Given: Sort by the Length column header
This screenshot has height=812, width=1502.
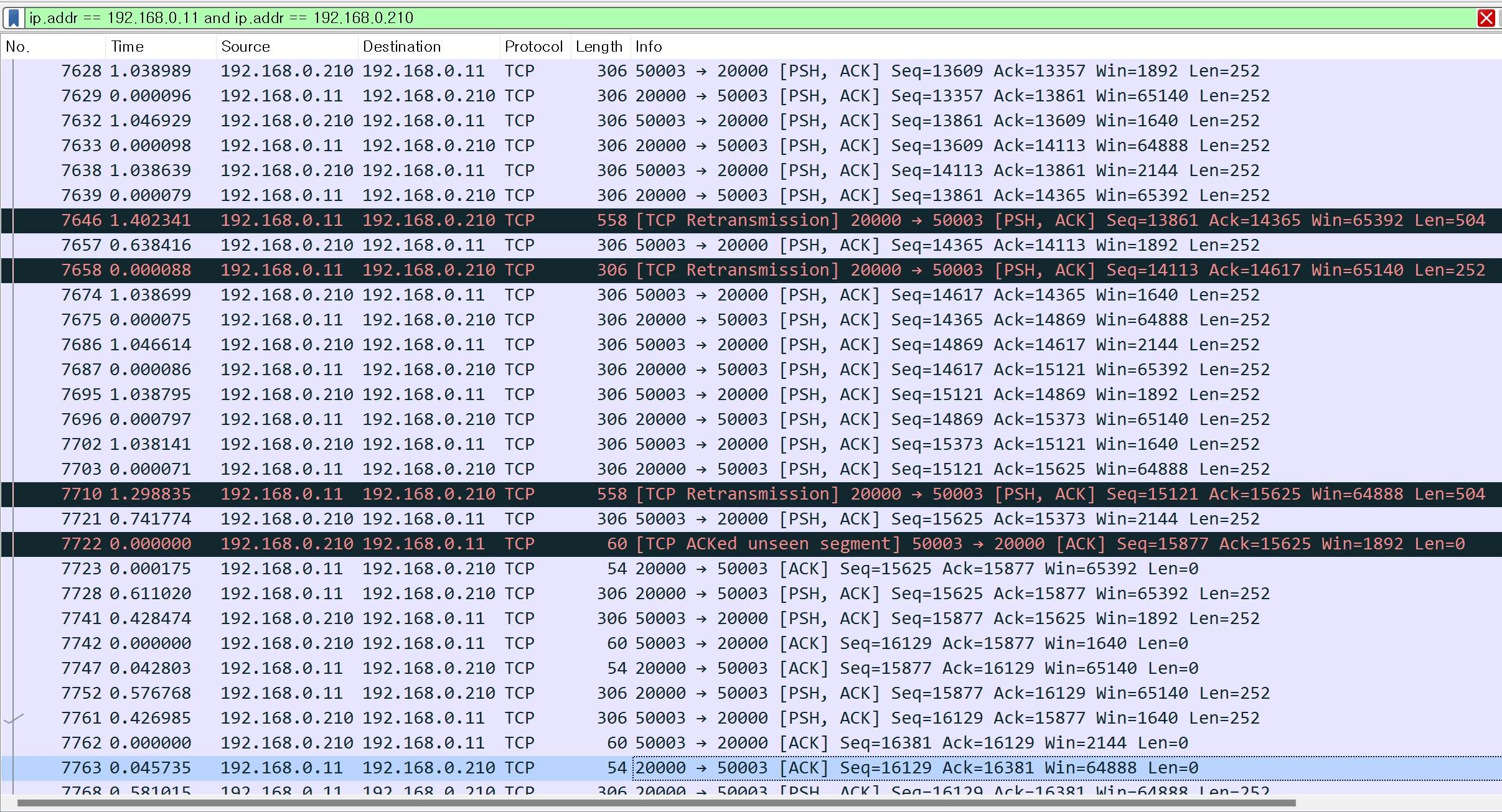Looking at the screenshot, I should tap(600, 47).
